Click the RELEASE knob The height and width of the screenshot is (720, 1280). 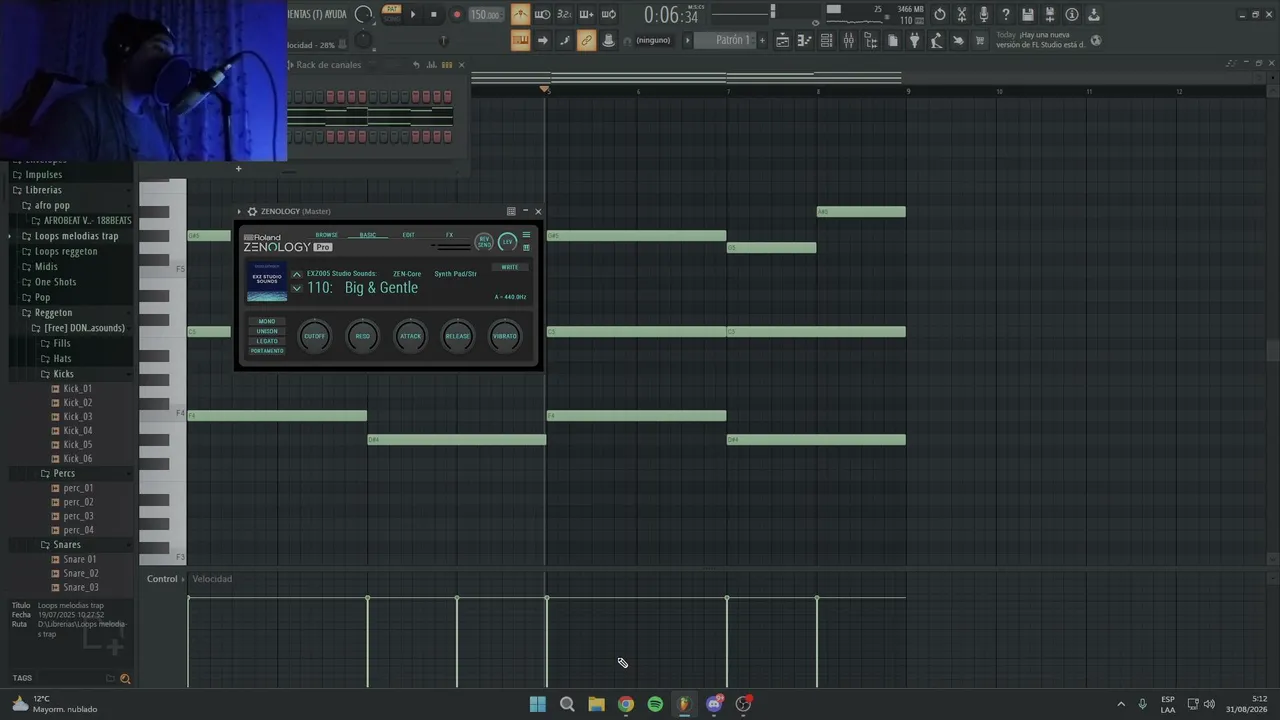(457, 336)
